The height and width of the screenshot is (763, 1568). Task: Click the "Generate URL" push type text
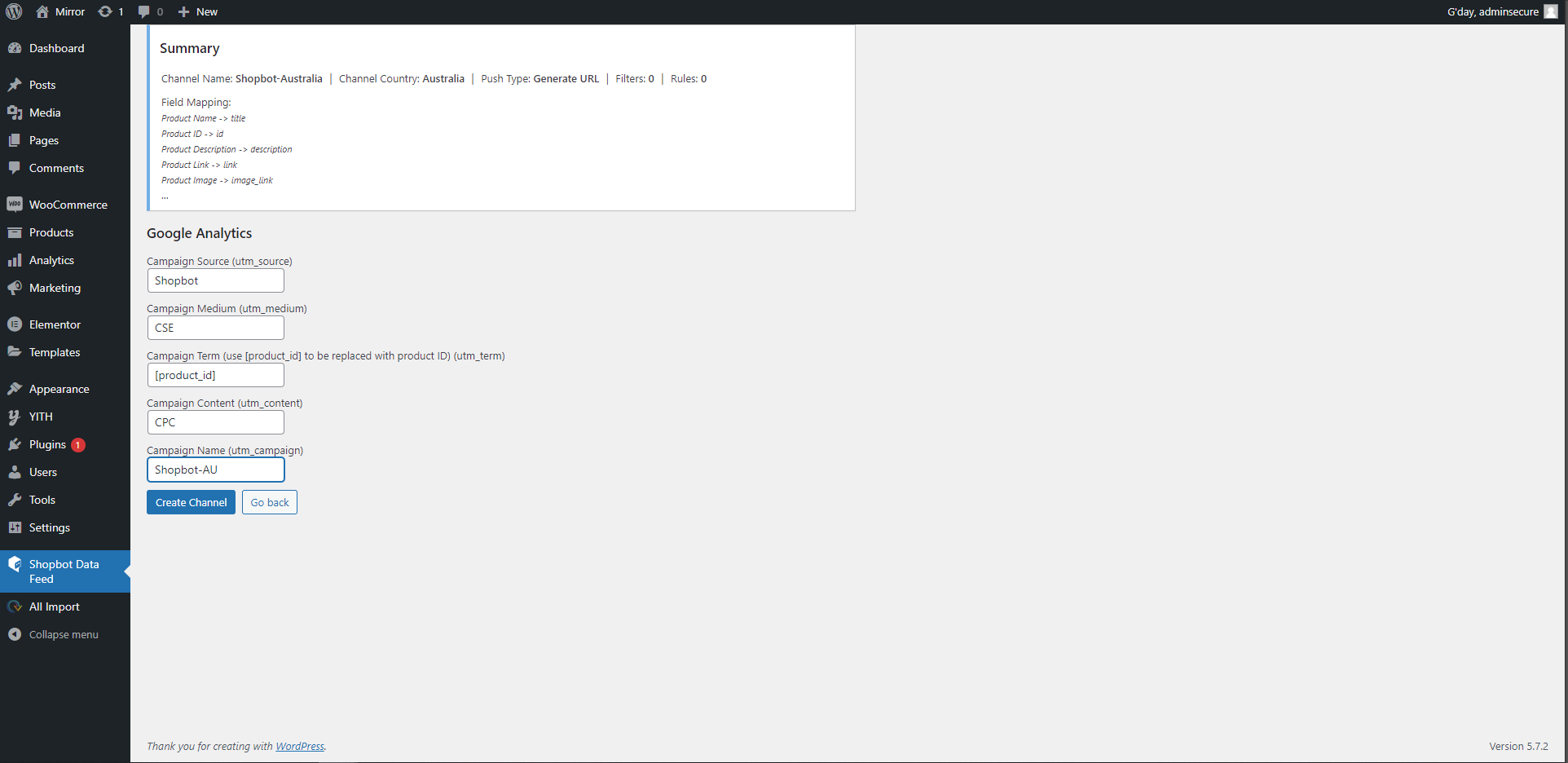(566, 79)
